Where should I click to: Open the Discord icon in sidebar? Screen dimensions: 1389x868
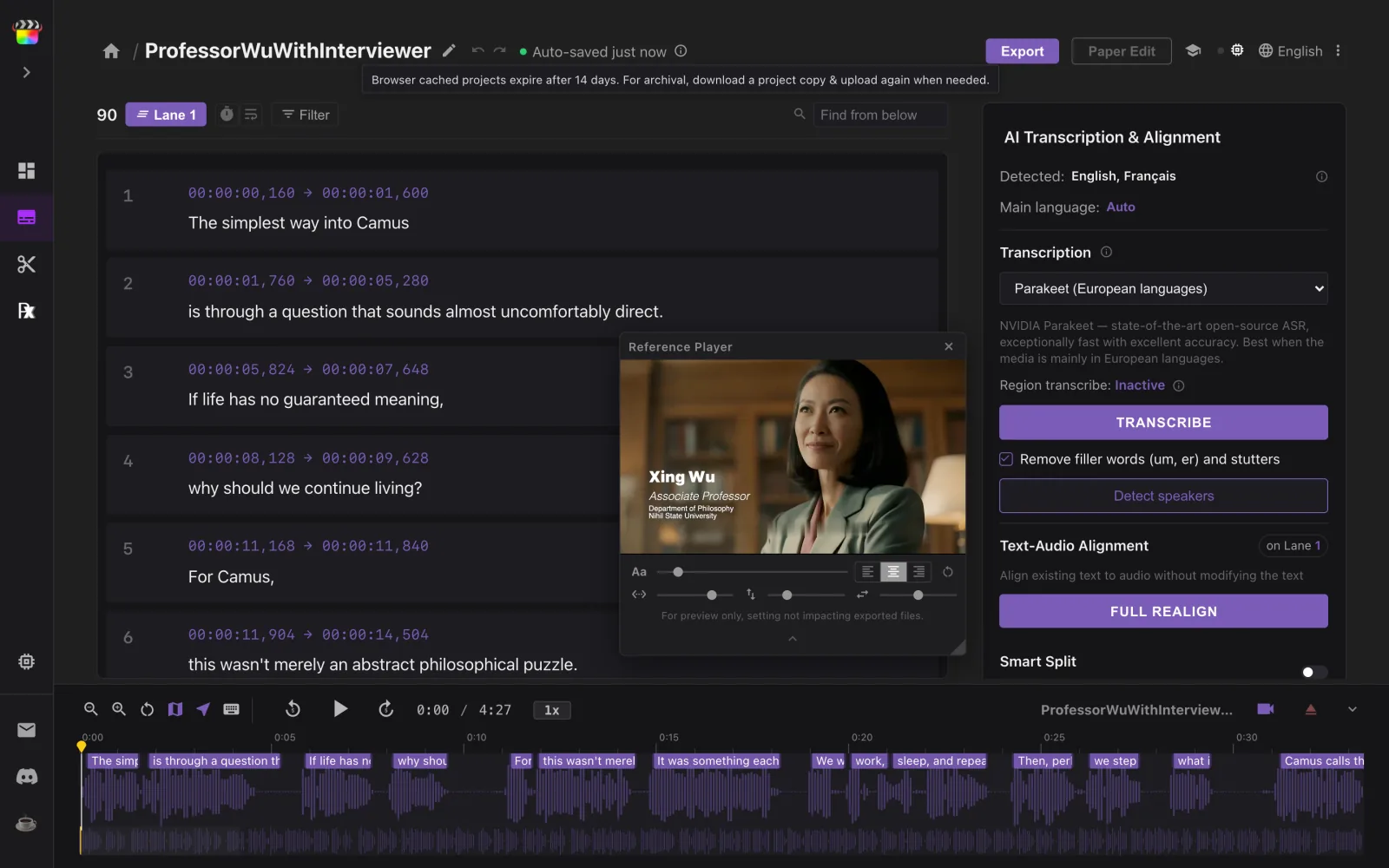(26, 777)
